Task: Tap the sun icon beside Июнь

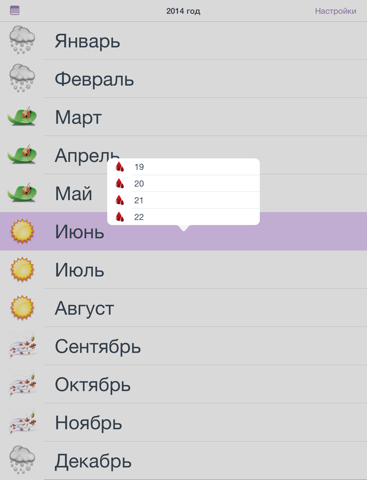Action: click(x=22, y=231)
